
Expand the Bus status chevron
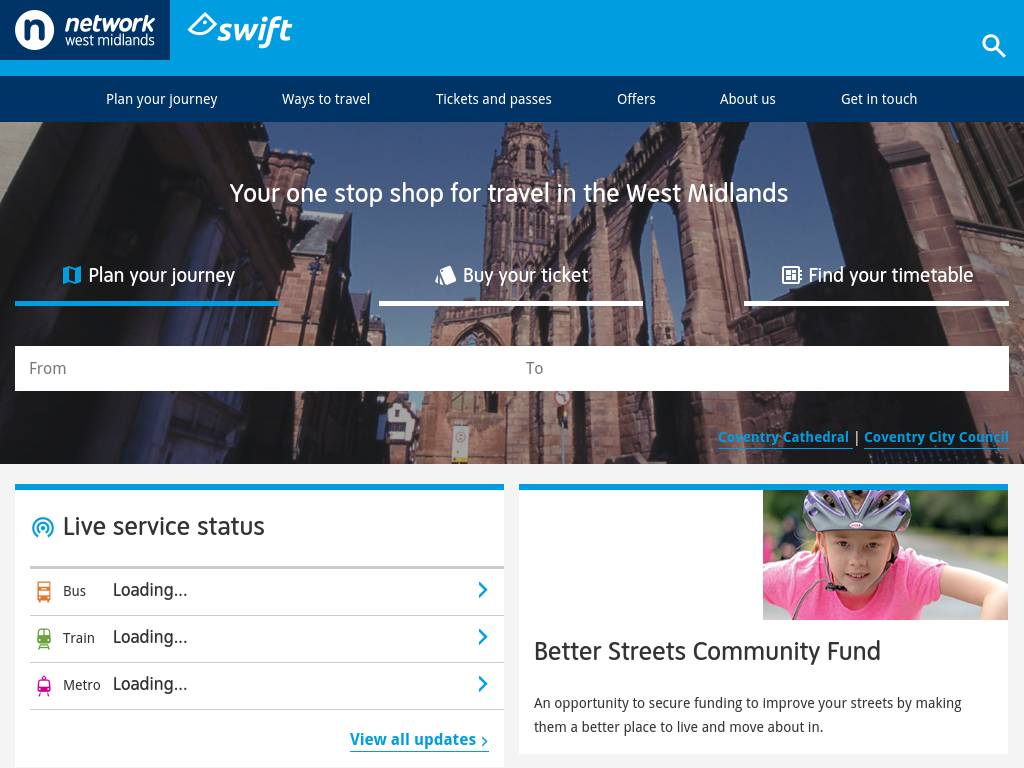[x=482, y=590]
